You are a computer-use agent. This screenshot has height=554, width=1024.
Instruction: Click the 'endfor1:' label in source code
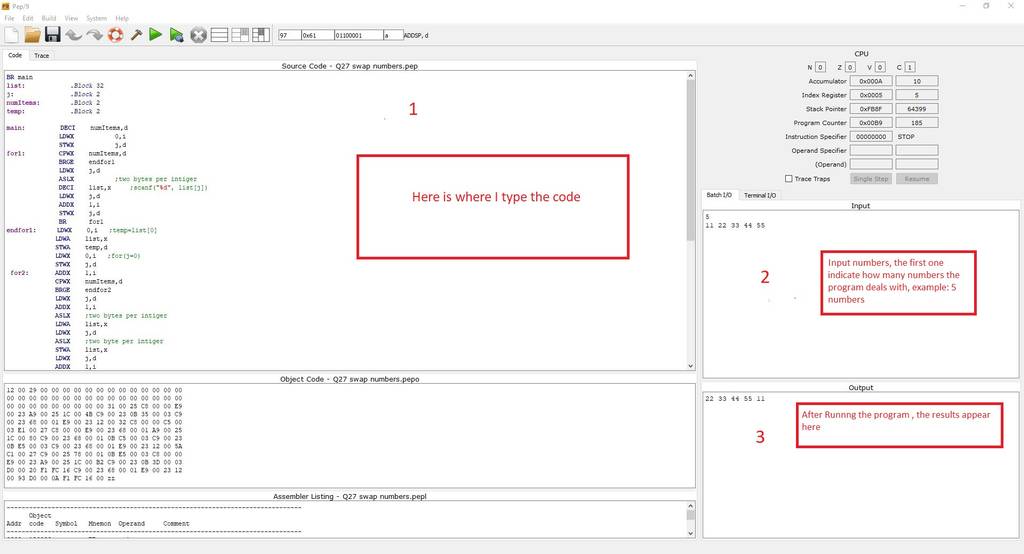pyautogui.click(x=22, y=230)
